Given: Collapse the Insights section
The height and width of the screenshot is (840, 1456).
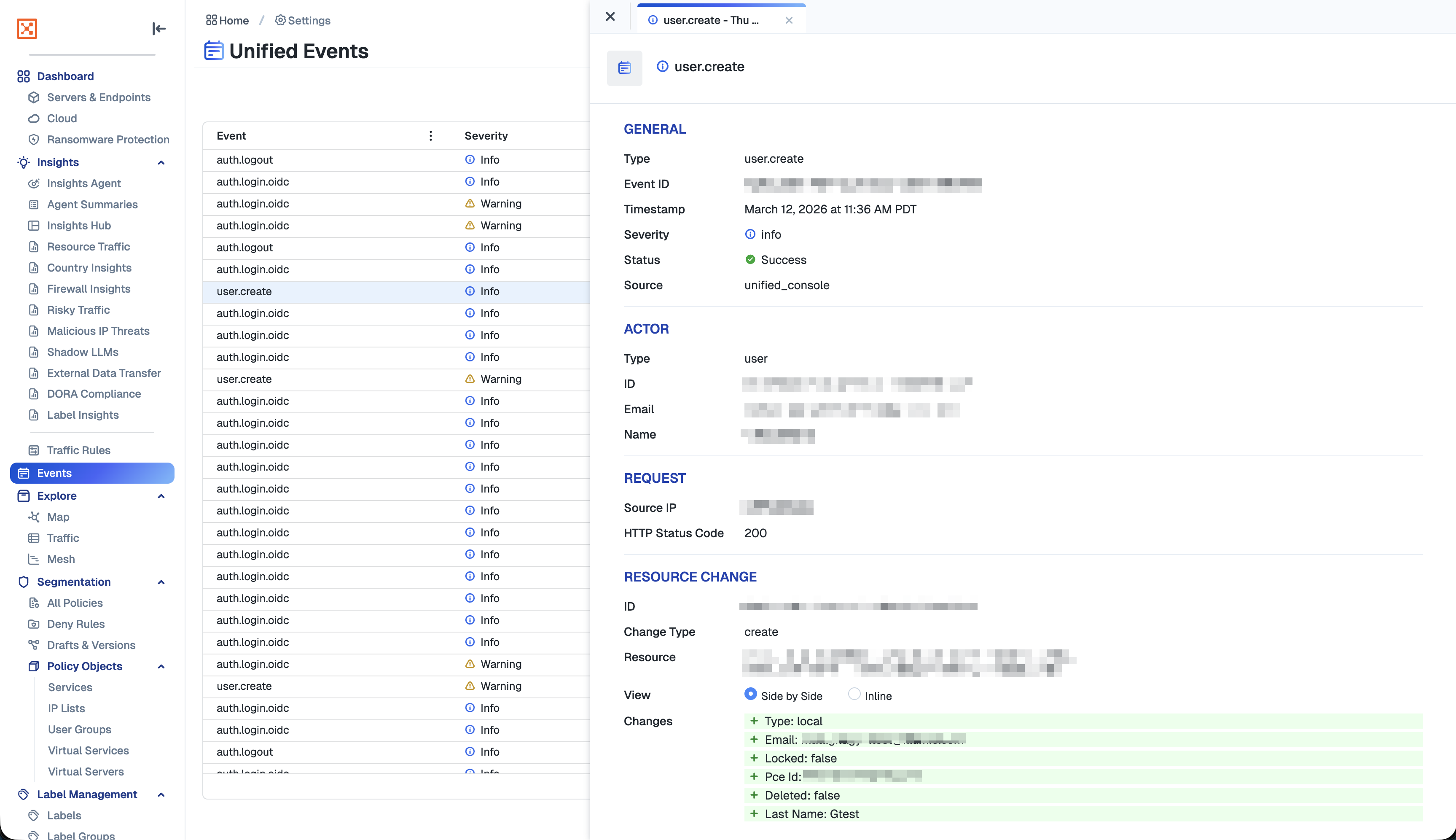Looking at the screenshot, I should pyautogui.click(x=161, y=163).
